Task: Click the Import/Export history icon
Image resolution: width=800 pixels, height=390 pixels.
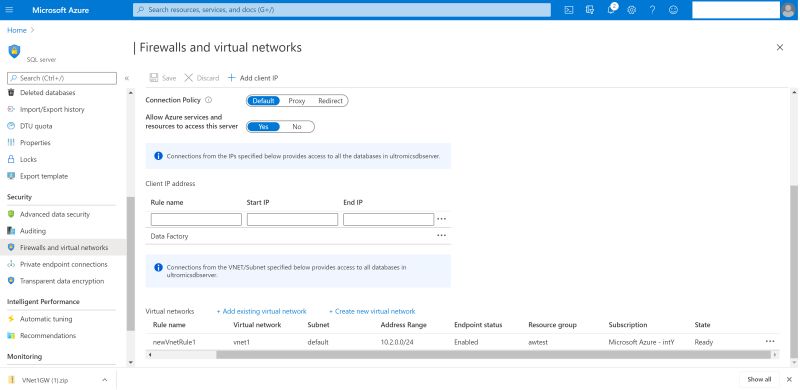Action: 11,109
